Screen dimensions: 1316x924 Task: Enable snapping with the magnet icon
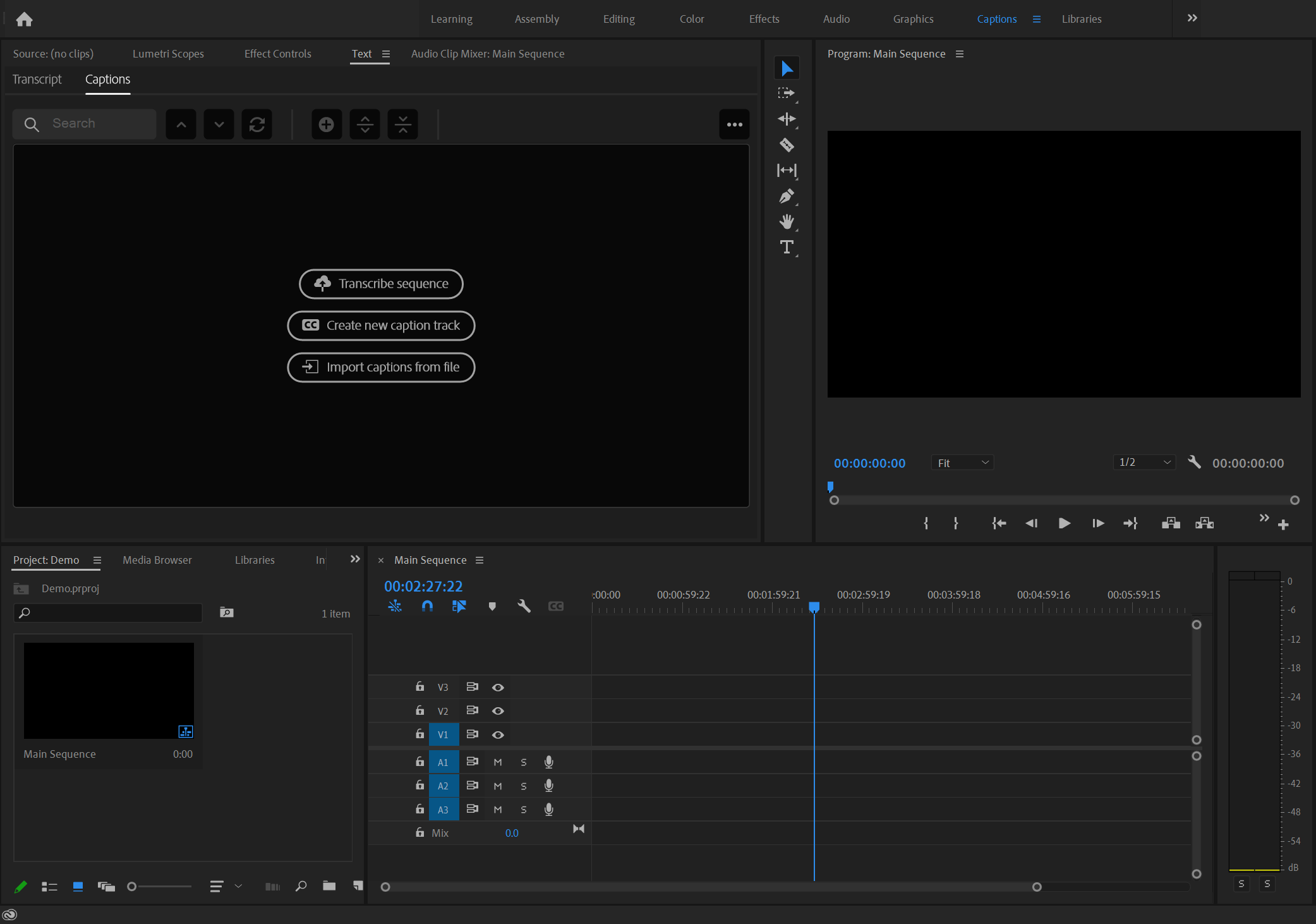pos(427,605)
